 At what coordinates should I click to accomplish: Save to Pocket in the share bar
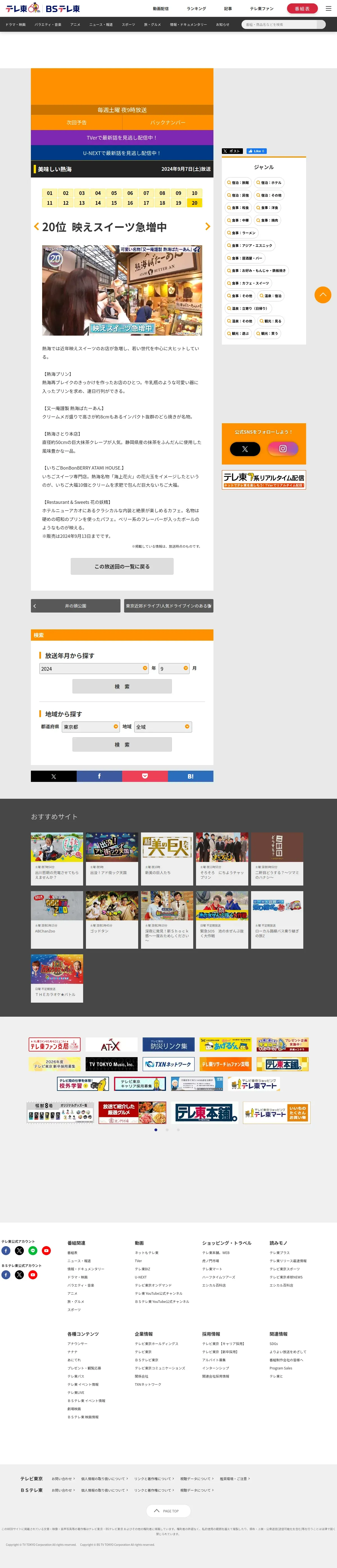[x=145, y=776]
